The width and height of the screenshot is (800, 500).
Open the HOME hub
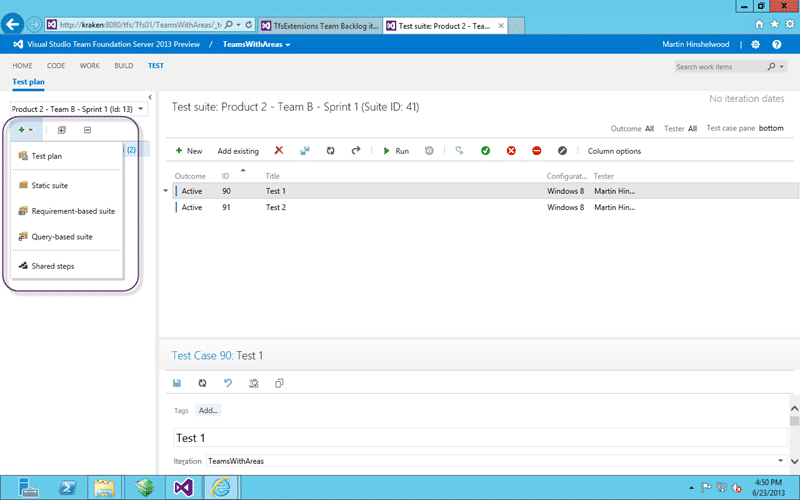click(x=22, y=65)
